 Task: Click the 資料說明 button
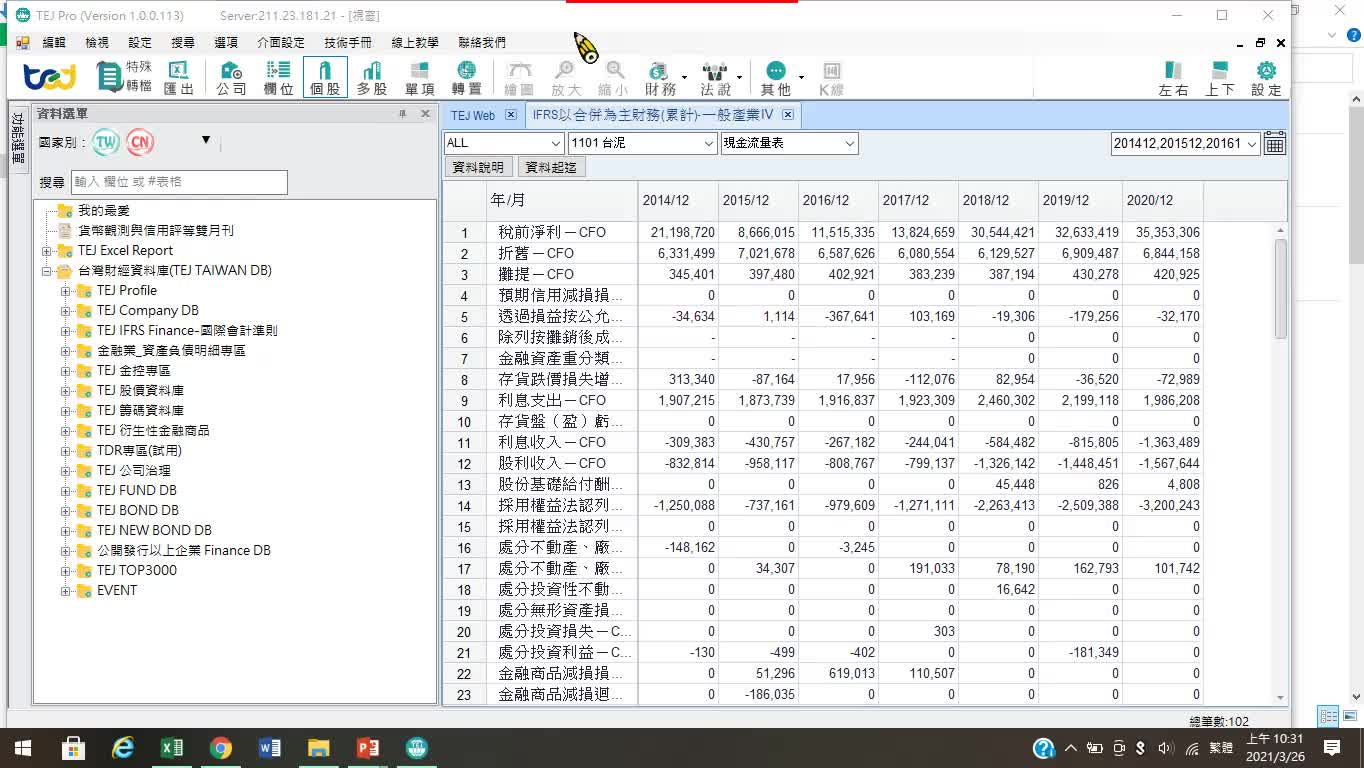click(479, 167)
